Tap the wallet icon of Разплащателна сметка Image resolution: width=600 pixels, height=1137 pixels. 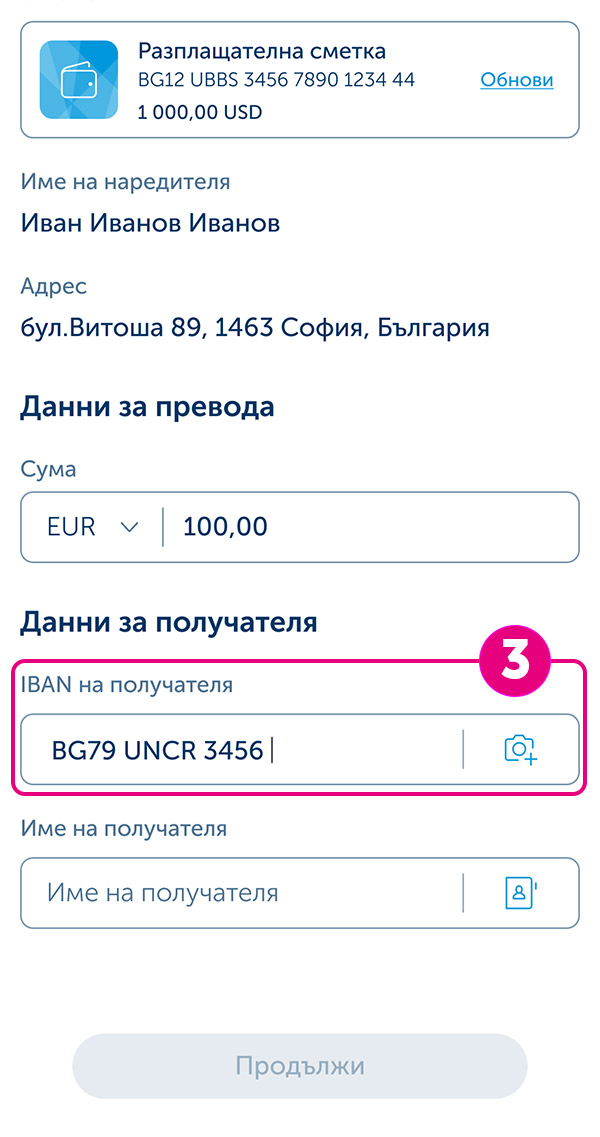[x=78, y=79]
